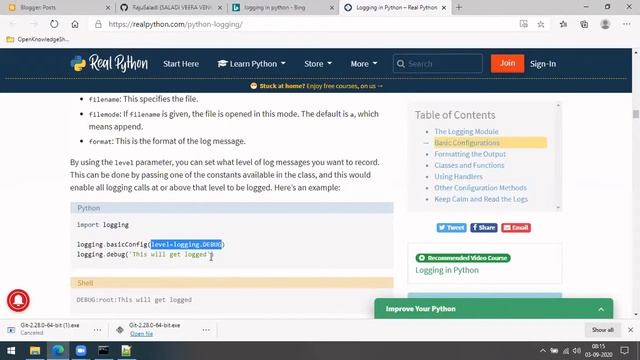Email this article button
Screen dimensions: 640x360
[x=516, y=227]
